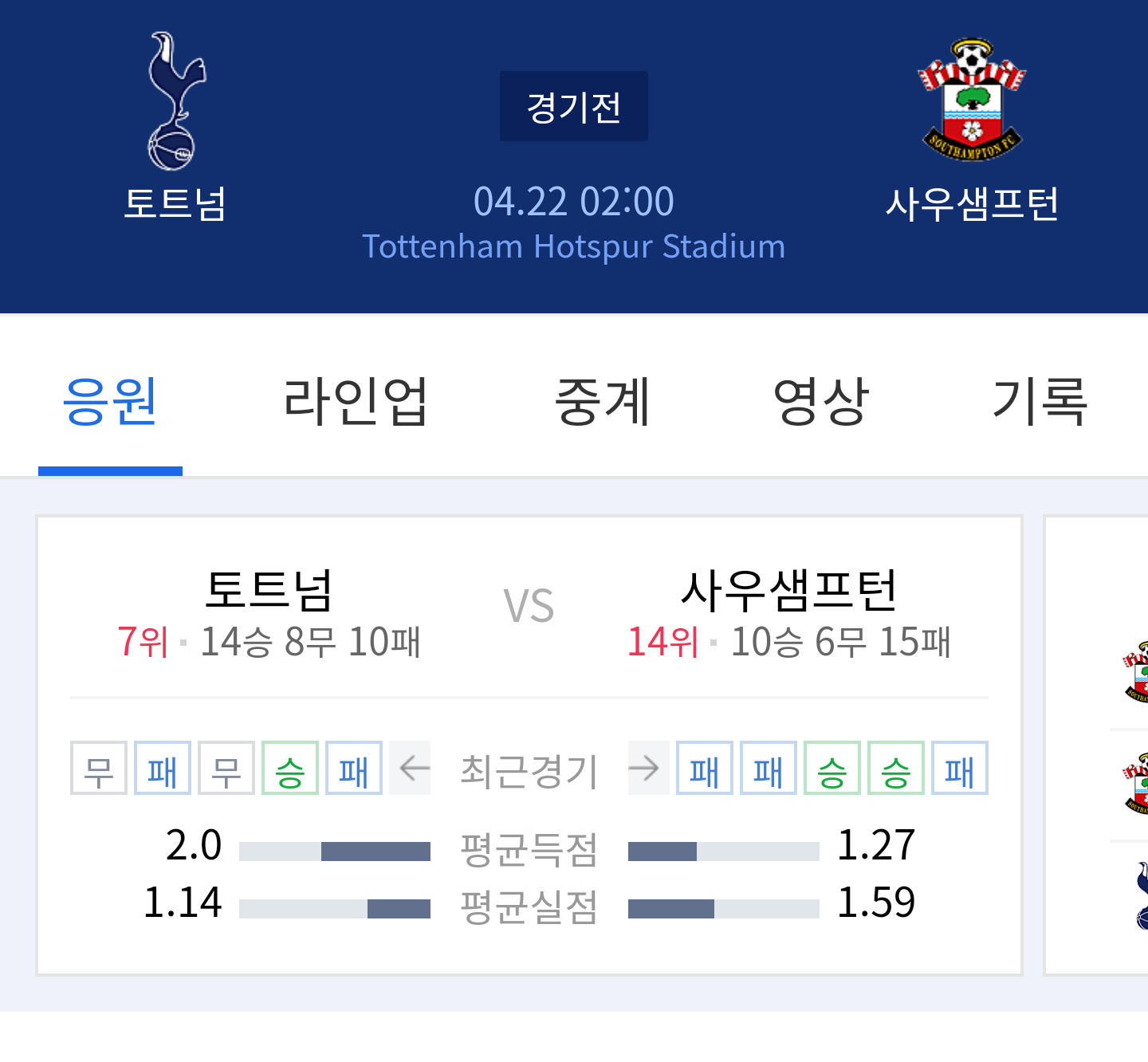This screenshot has width=1148, height=1062.
Task: Click Southampton 평균실점 1.59 bar
Action: tap(724, 909)
